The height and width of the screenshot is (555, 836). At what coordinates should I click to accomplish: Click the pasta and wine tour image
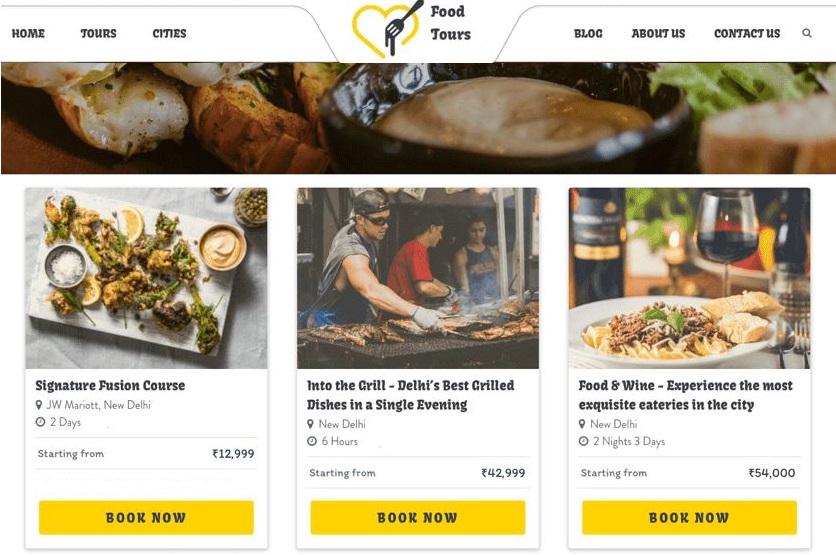689,278
